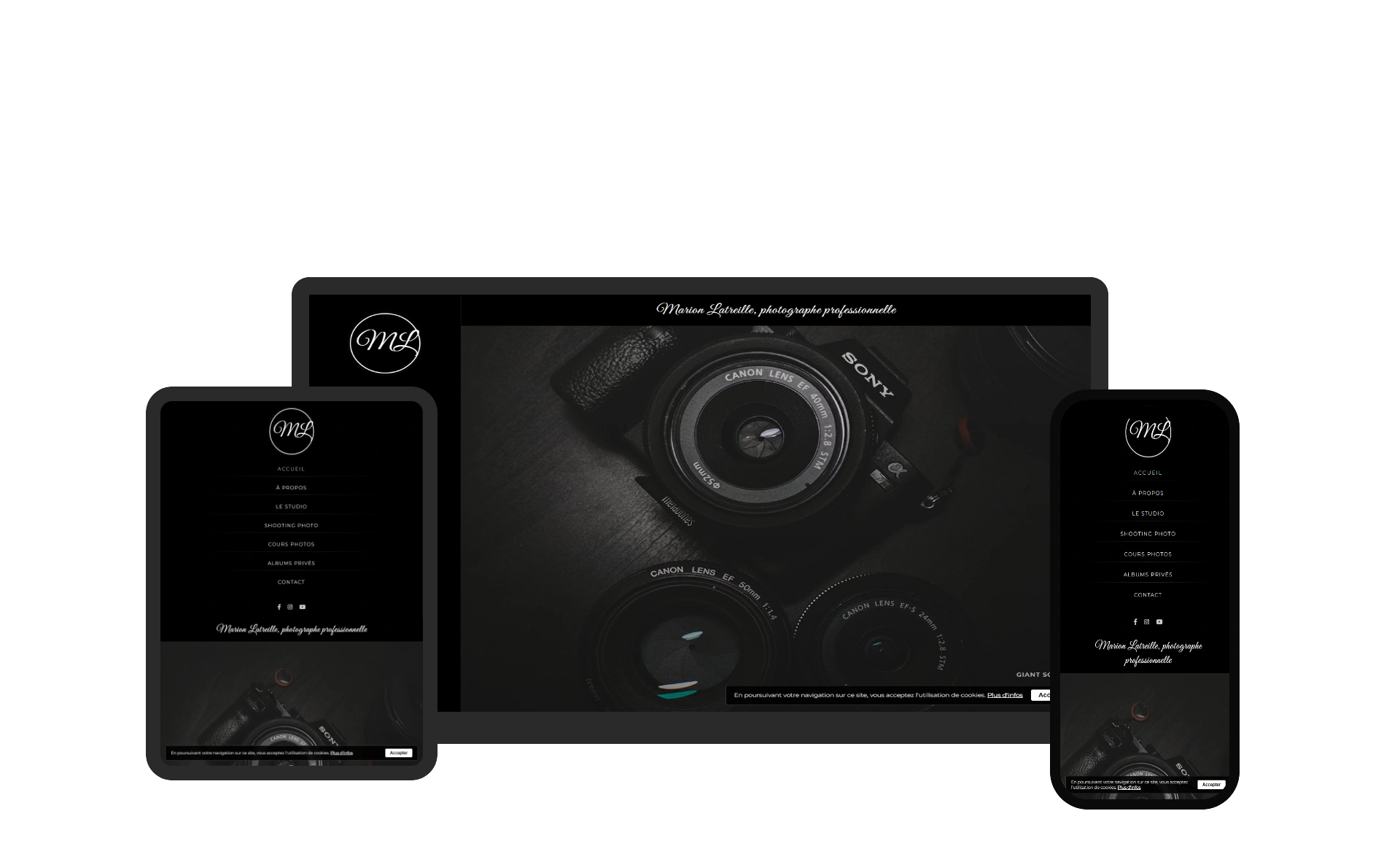This screenshot has width=1400, height=846.
Task: Select Contact in tablet menu
Action: coord(292,583)
